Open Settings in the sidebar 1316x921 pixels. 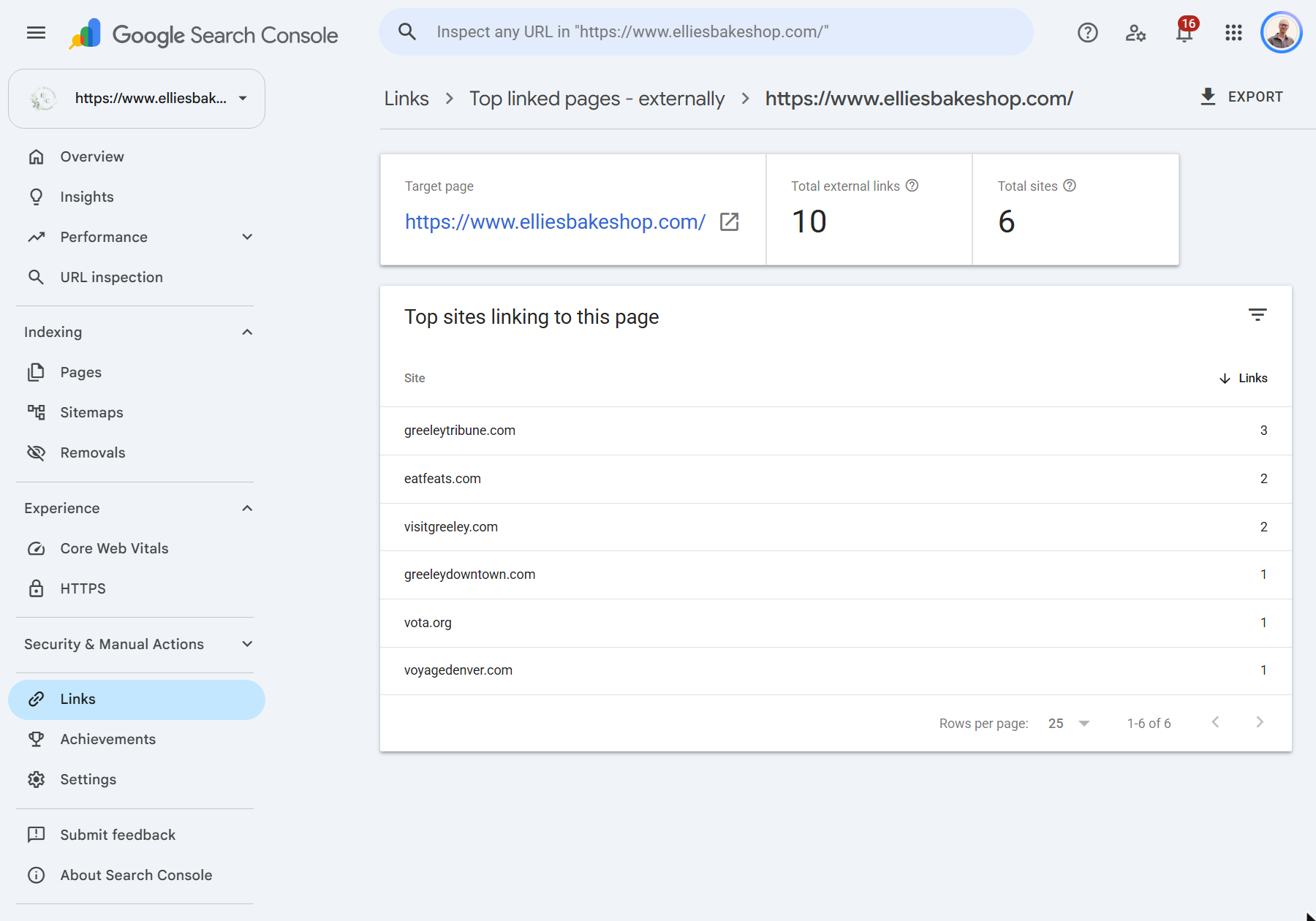point(137,779)
